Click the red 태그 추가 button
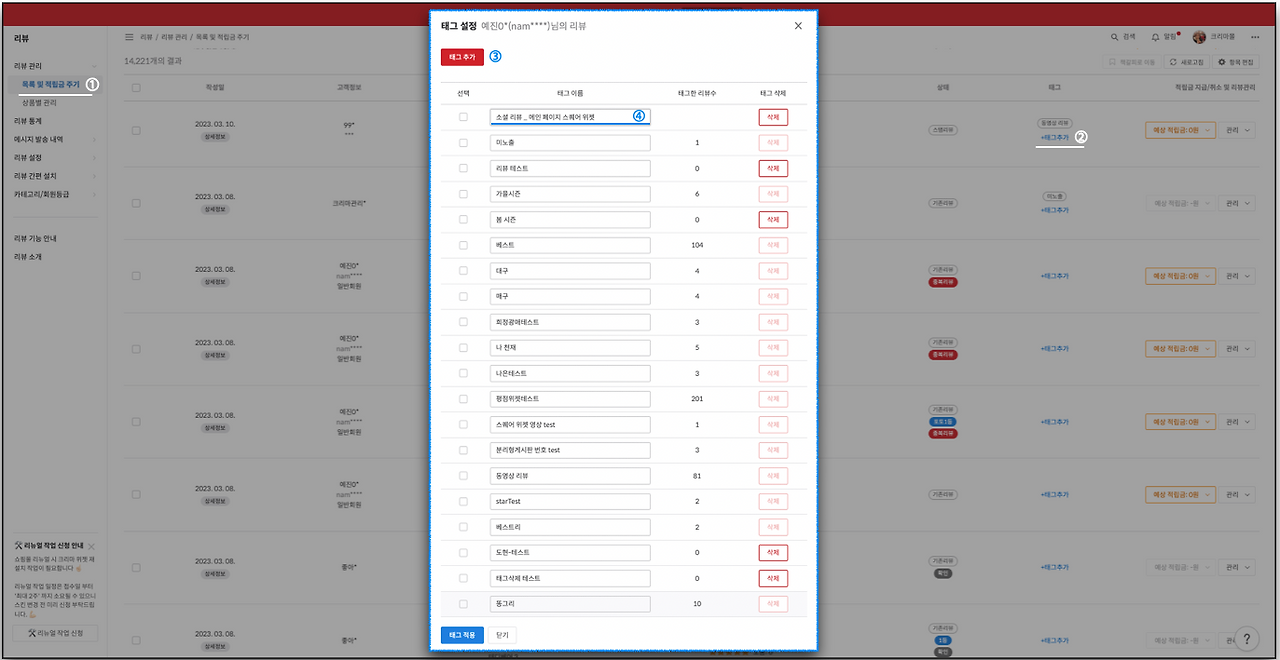 (x=462, y=57)
